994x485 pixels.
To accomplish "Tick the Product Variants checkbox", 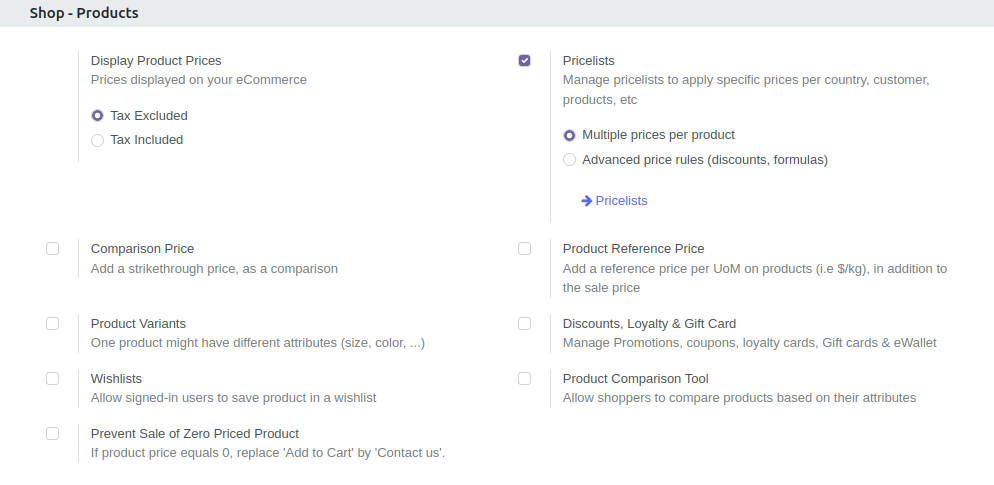I will (x=53, y=323).
